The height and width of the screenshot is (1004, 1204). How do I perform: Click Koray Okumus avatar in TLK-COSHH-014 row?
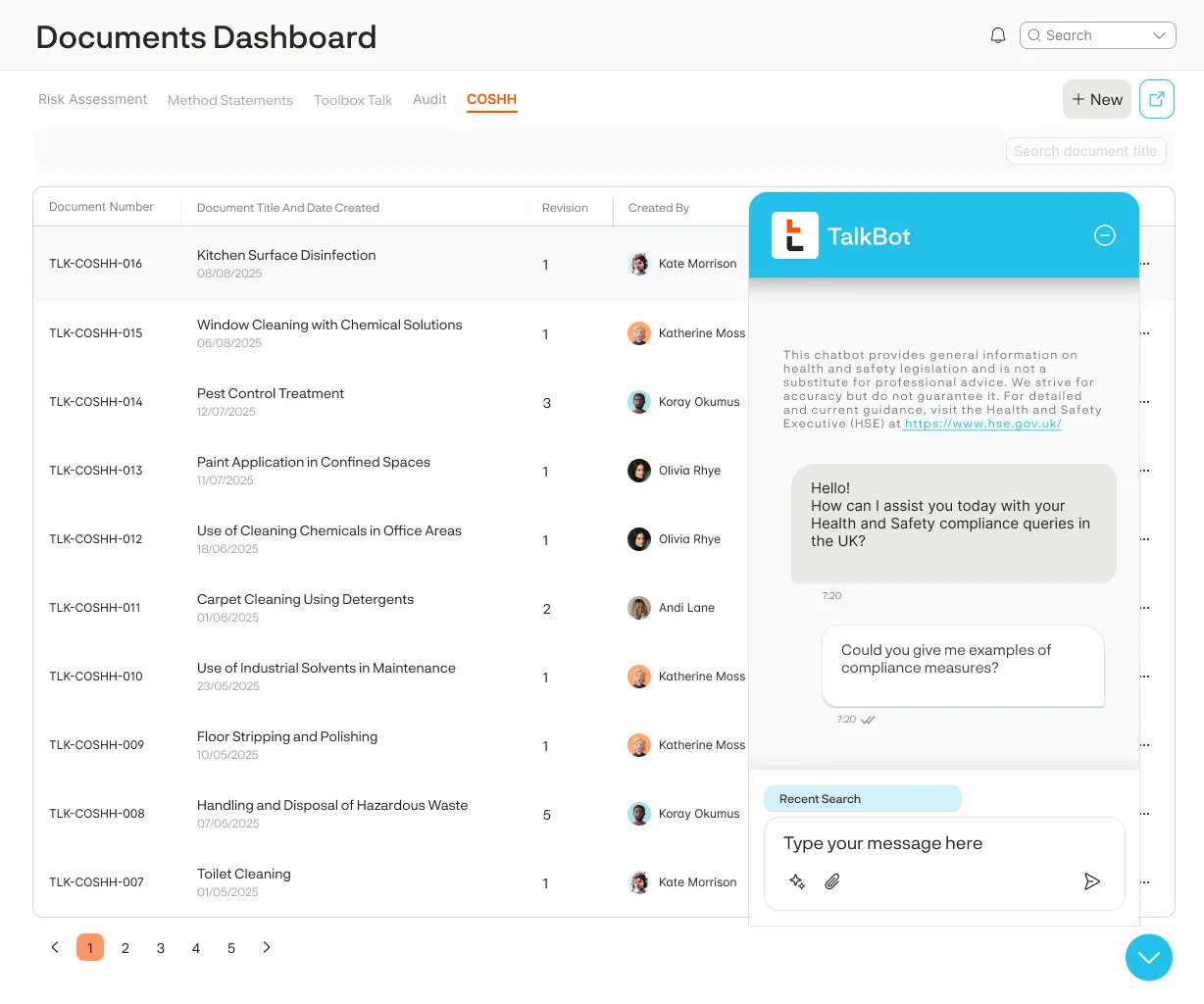tap(639, 402)
